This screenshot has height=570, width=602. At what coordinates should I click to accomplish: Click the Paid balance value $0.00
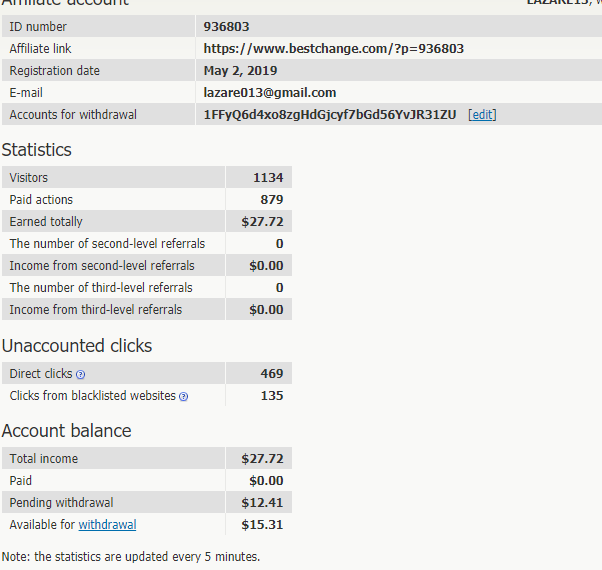click(266, 481)
